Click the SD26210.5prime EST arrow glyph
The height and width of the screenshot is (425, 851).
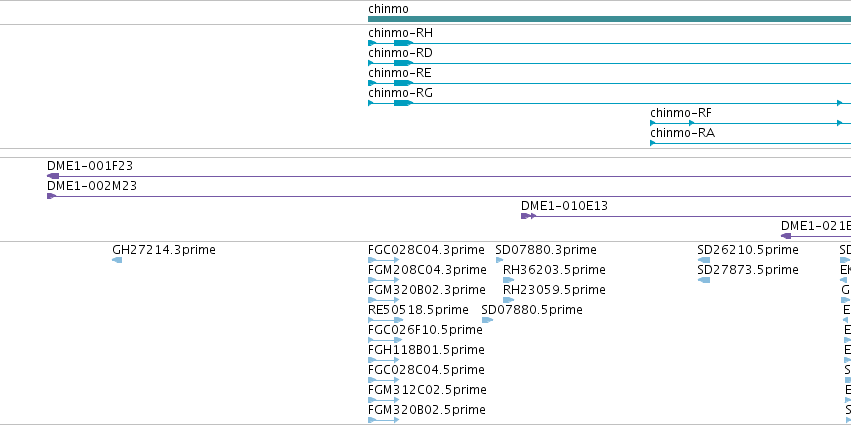(703, 260)
